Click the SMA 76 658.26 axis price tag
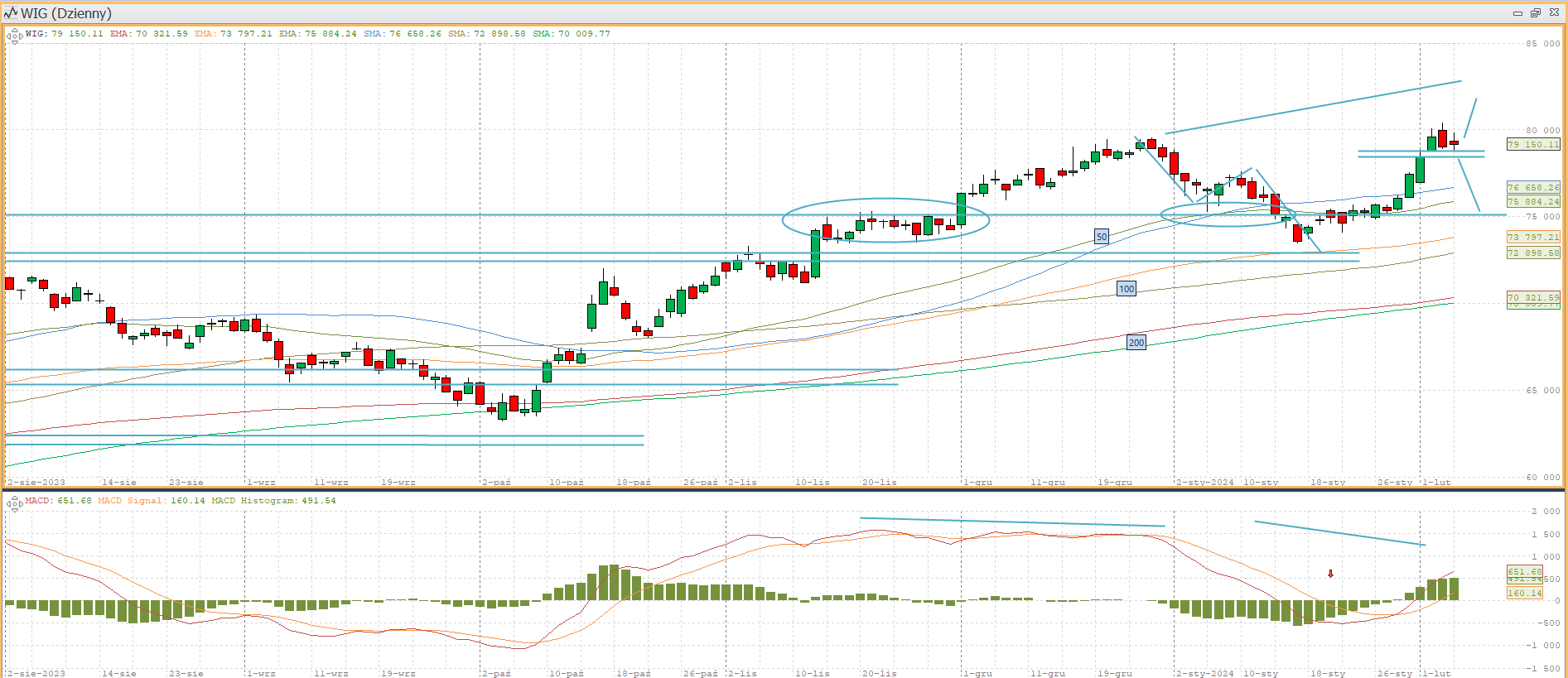The width and height of the screenshot is (1568, 678). 1532,188
